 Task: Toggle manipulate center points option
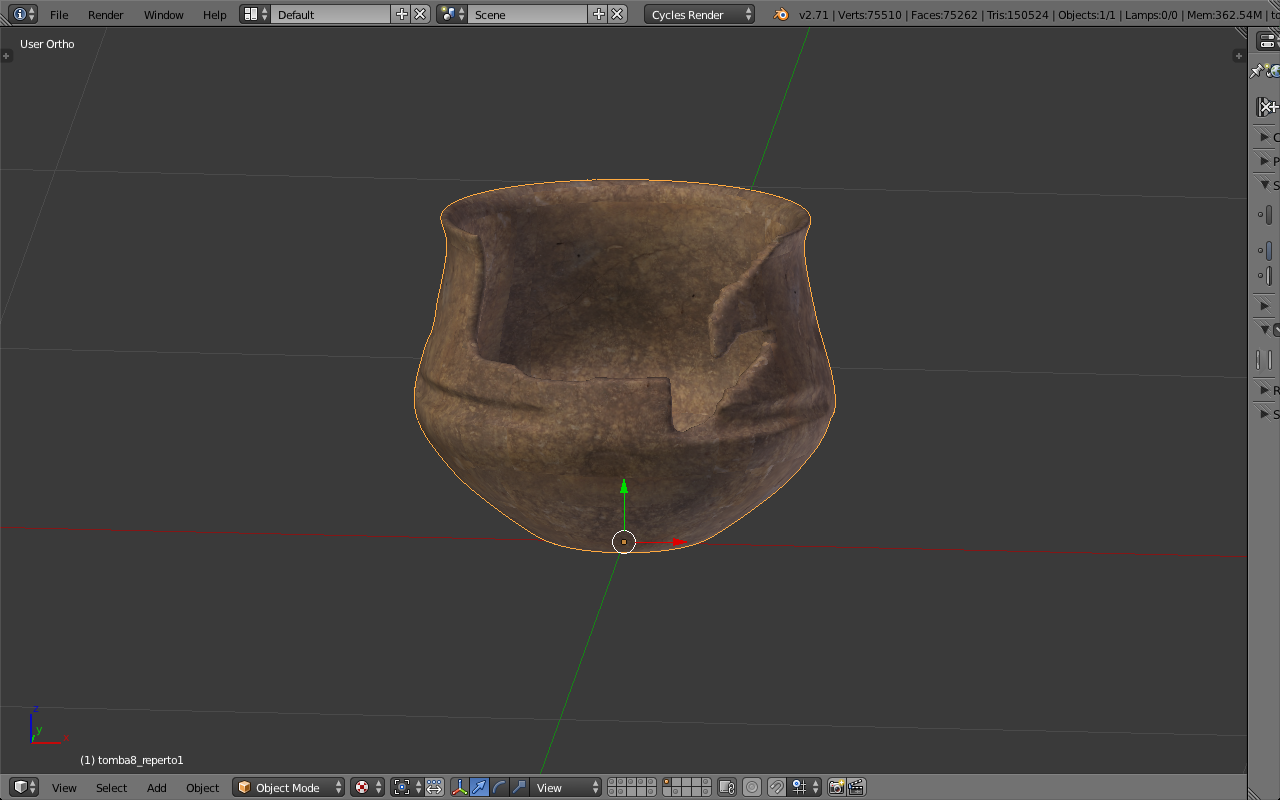435,787
